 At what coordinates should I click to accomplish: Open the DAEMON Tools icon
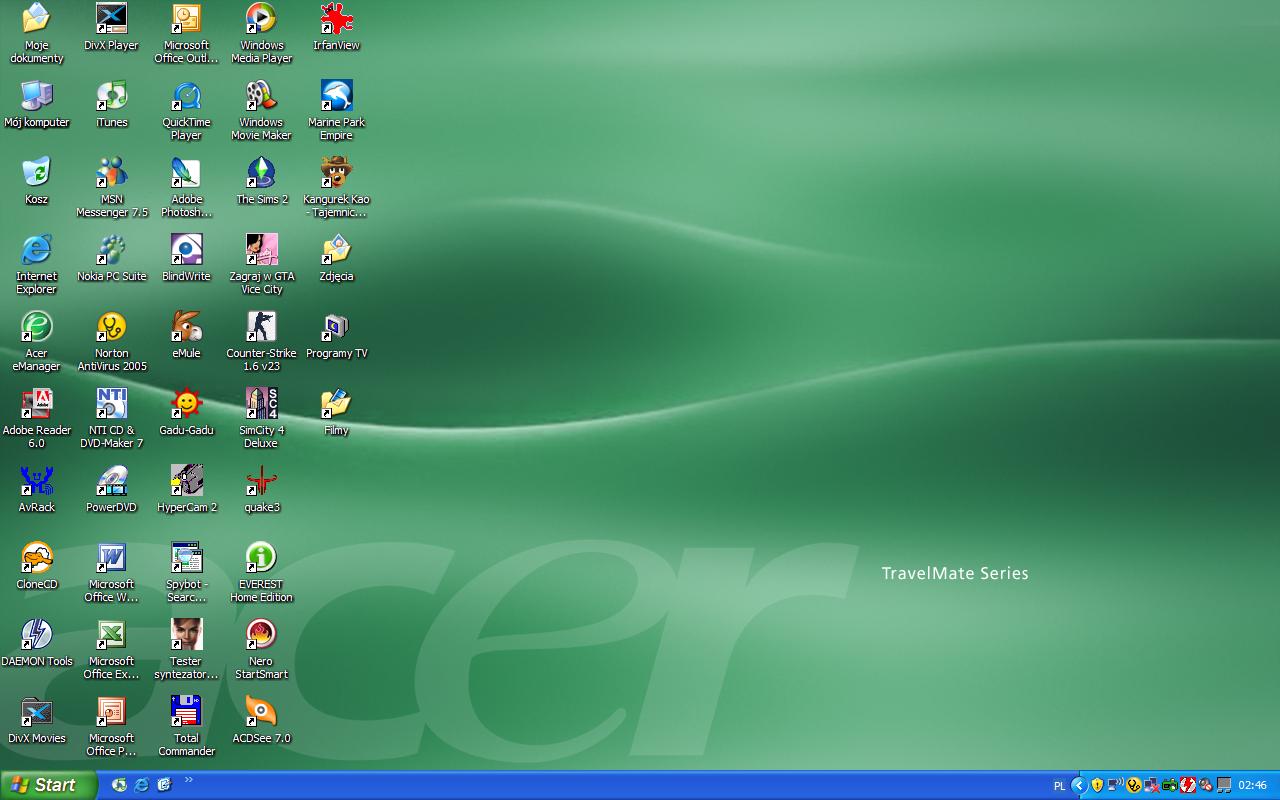tap(37, 636)
